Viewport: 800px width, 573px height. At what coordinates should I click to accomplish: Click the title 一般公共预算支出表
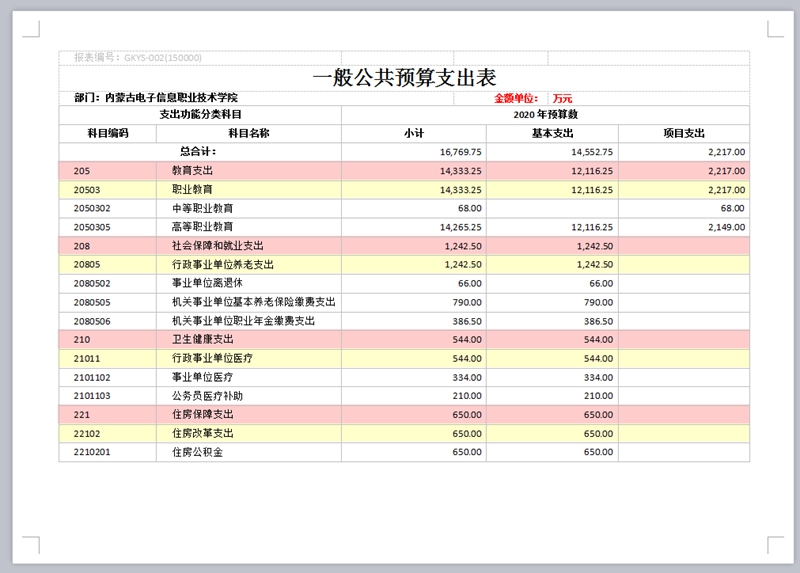point(404,77)
